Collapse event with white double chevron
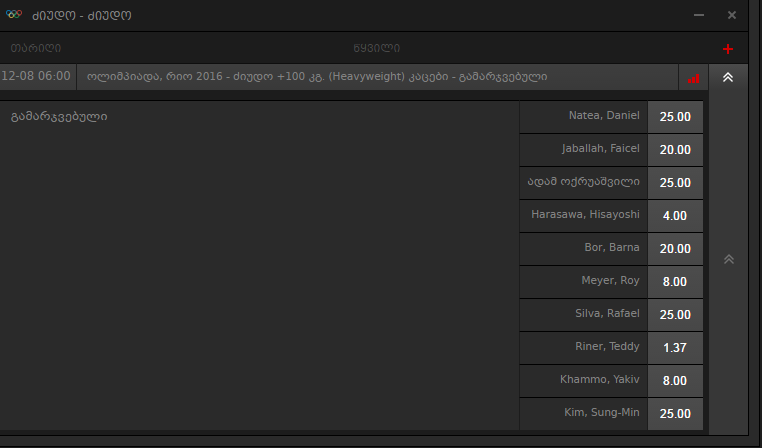762x448 pixels. click(x=727, y=77)
